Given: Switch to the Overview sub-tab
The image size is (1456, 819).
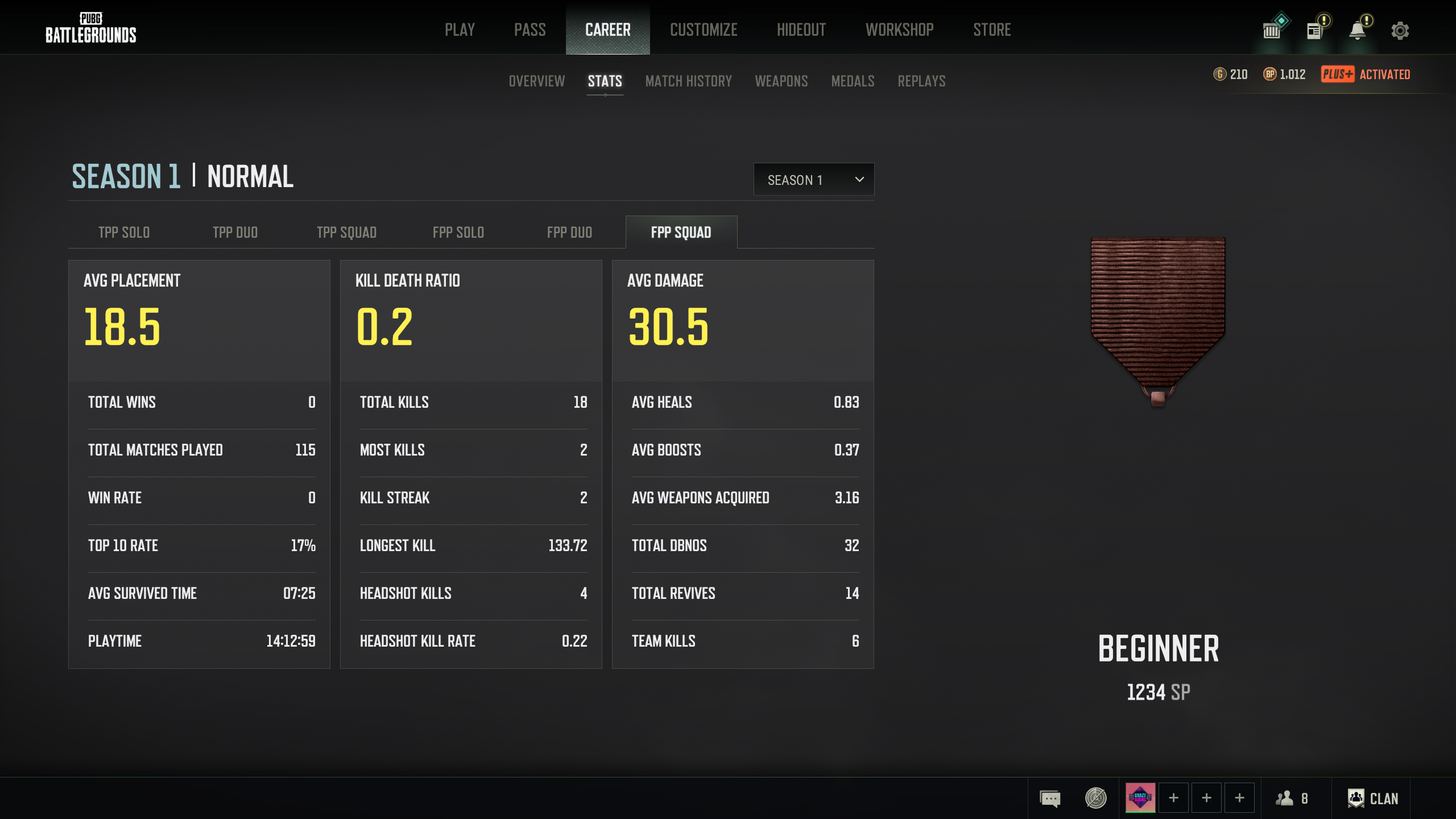Looking at the screenshot, I should tap(537, 81).
